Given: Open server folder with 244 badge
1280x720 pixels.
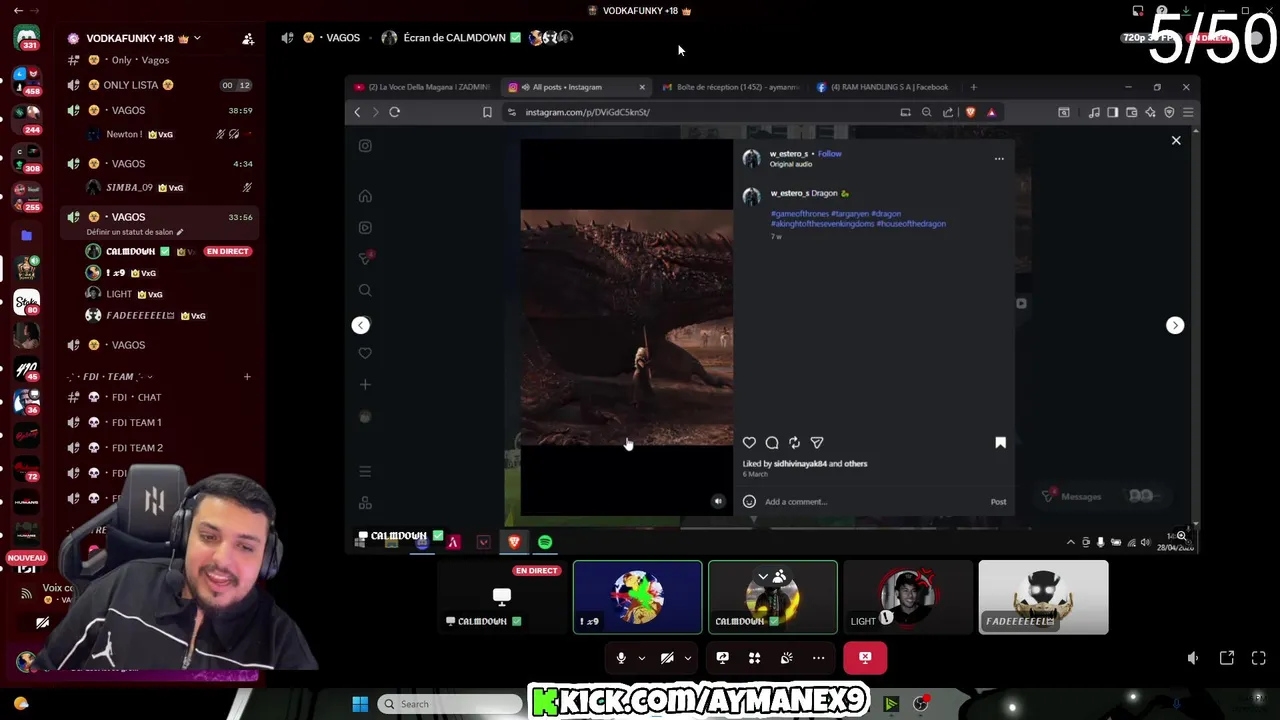Looking at the screenshot, I should [x=27, y=119].
